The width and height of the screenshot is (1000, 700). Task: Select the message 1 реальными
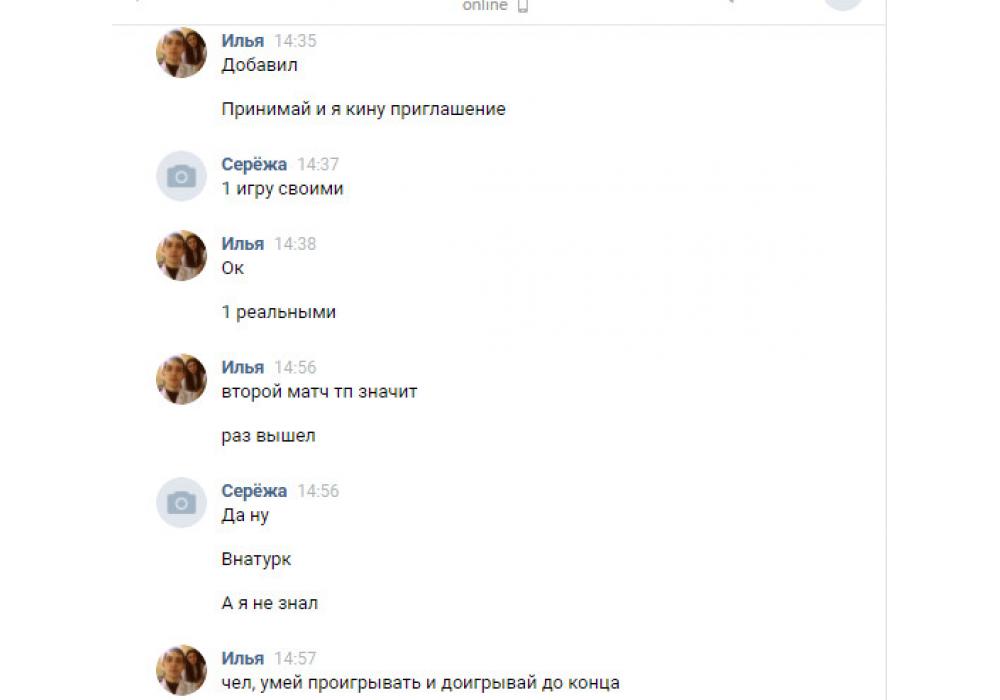click(279, 312)
